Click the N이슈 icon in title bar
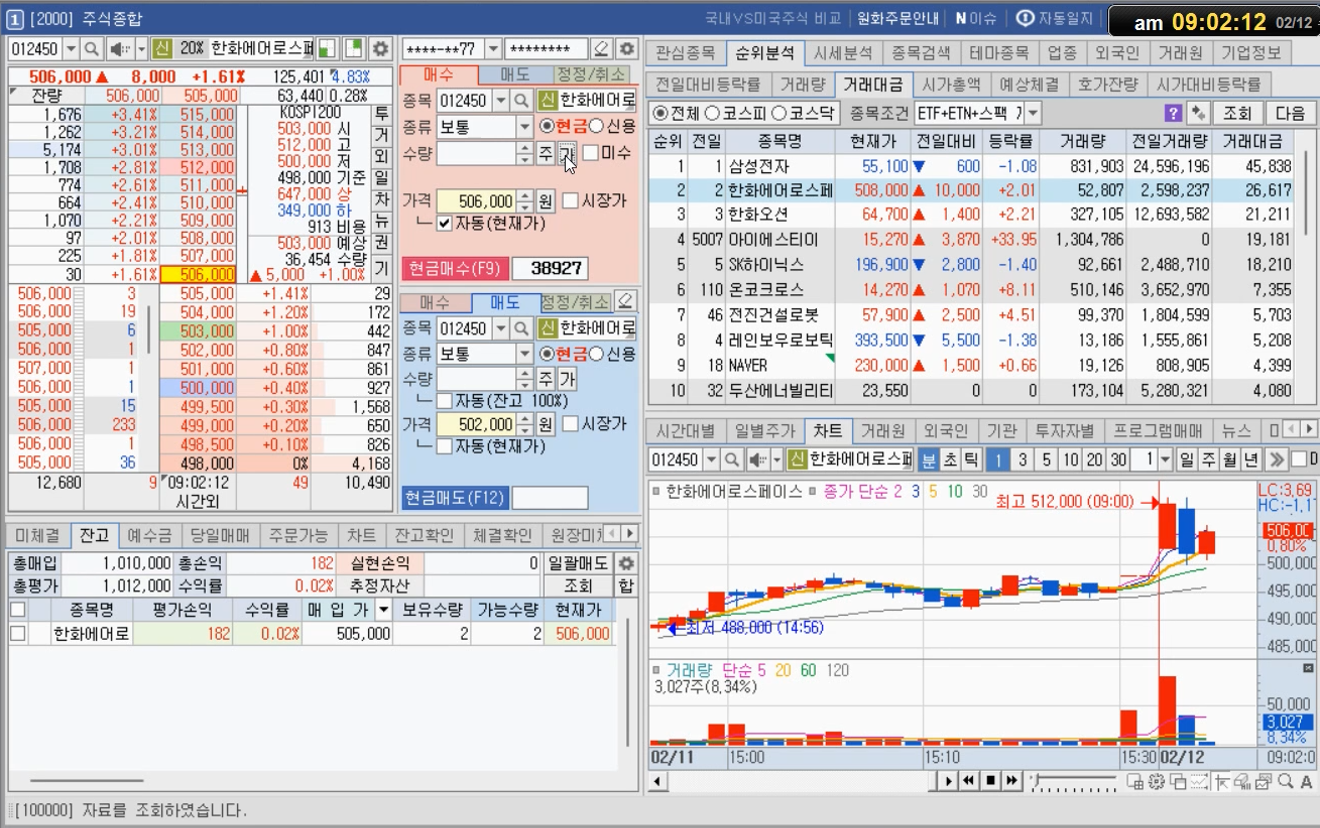 click(975, 18)
